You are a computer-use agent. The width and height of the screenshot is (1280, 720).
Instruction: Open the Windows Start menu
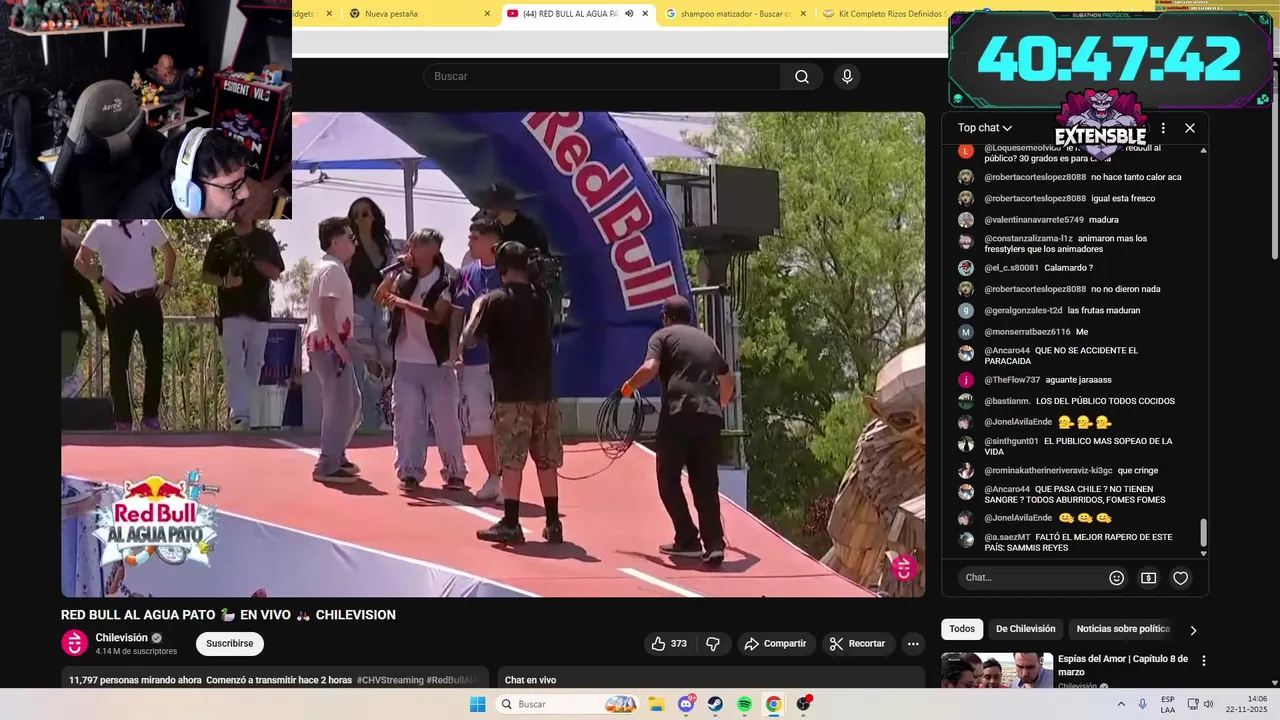pyautogui.click(x=478, y=704)
